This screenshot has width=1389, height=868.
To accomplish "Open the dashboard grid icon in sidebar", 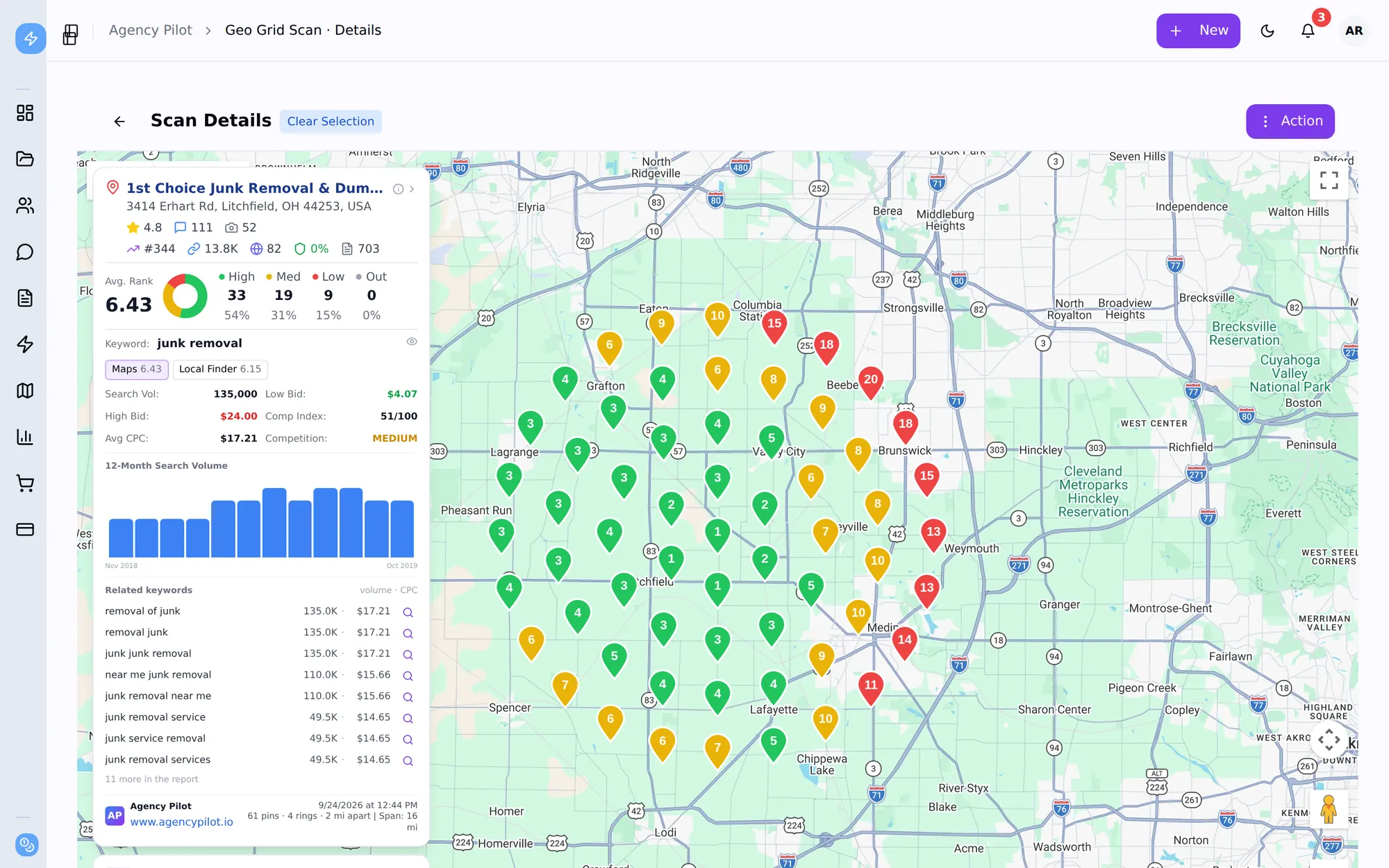I will (25, 113).
